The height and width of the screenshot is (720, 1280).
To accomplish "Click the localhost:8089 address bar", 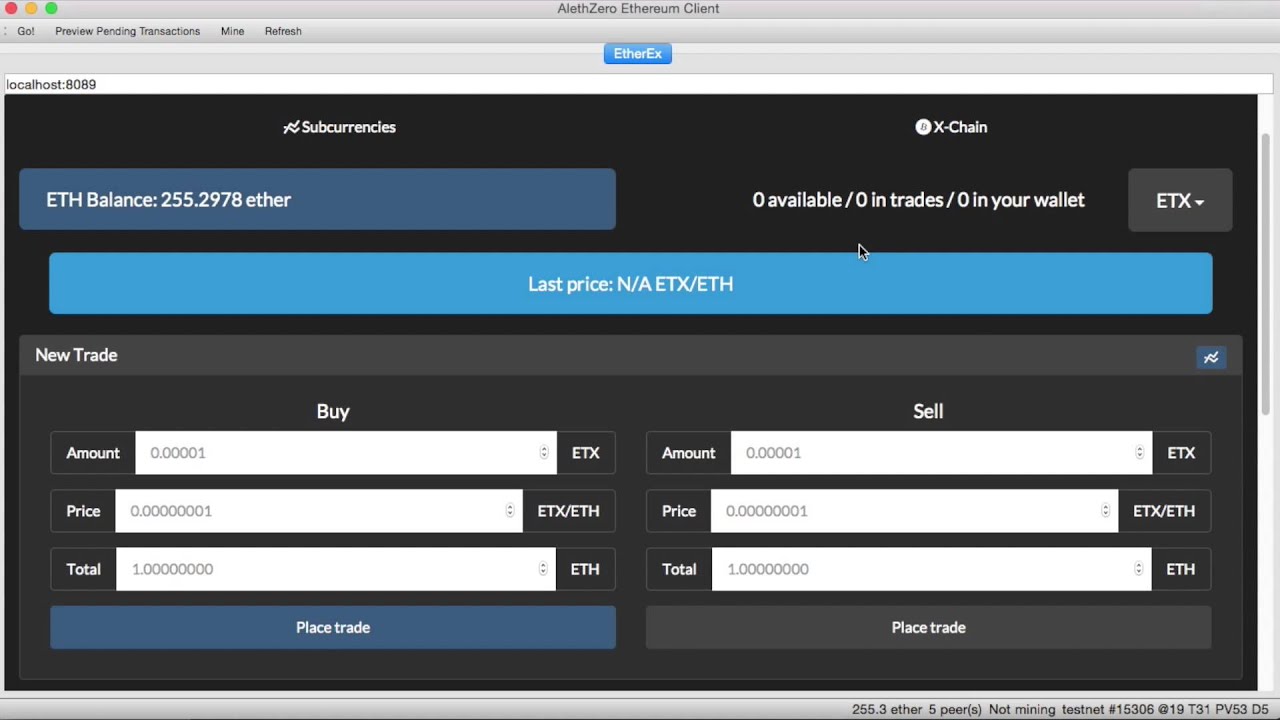I will point(638,84).
